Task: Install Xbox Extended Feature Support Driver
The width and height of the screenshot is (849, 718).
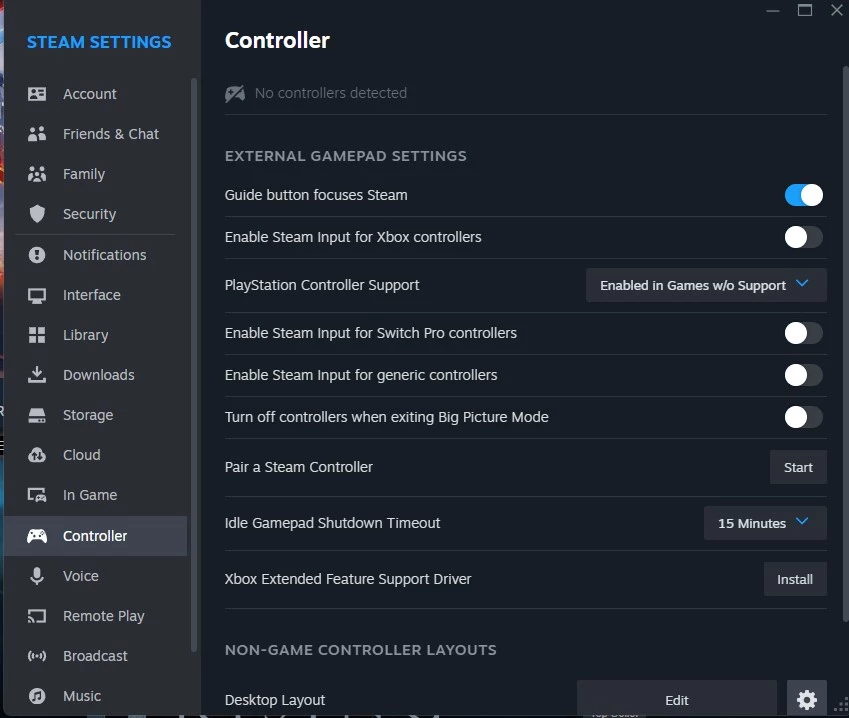Action: (x=795, y=579)
